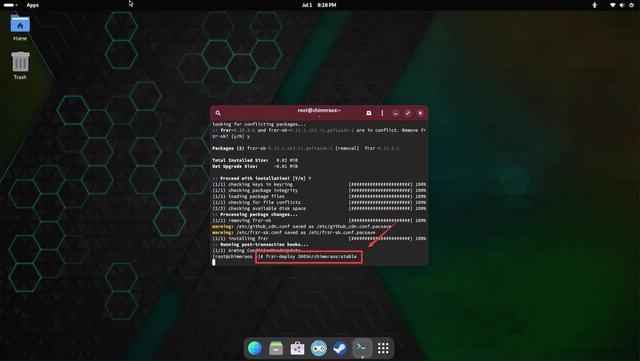The height and width of the screenshot is (361, 640).
Task: Click the 'Proceed with installation?' prompt line
Action: (x=262, y=178)
